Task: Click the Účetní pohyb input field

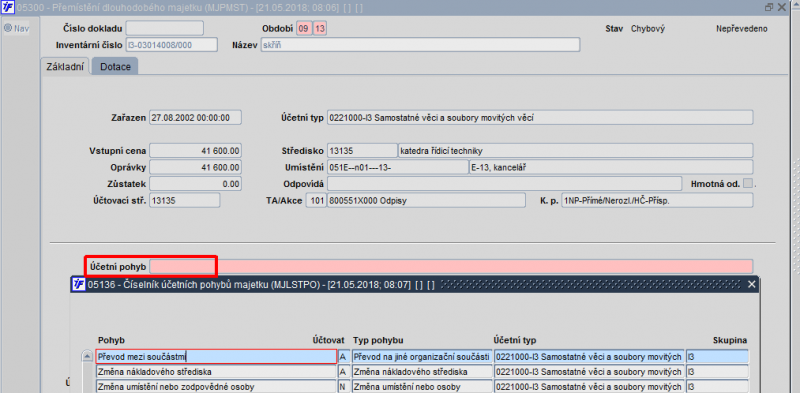Action: [451, 266]
